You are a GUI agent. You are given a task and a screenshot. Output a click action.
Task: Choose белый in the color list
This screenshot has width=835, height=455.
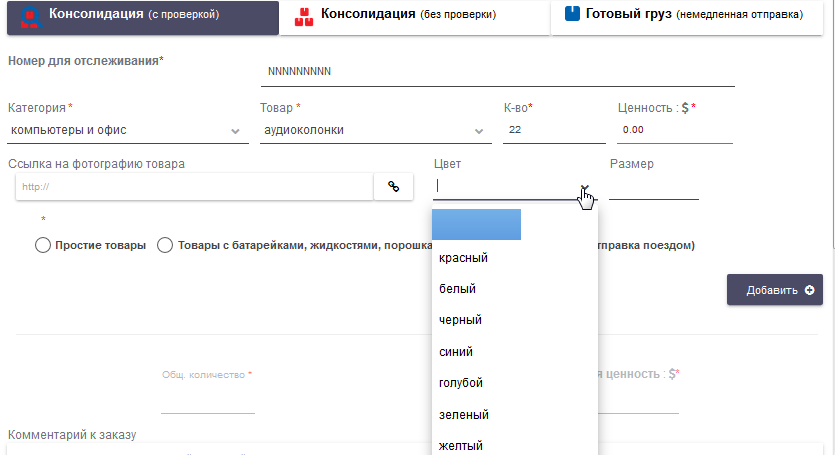(458, 289)
